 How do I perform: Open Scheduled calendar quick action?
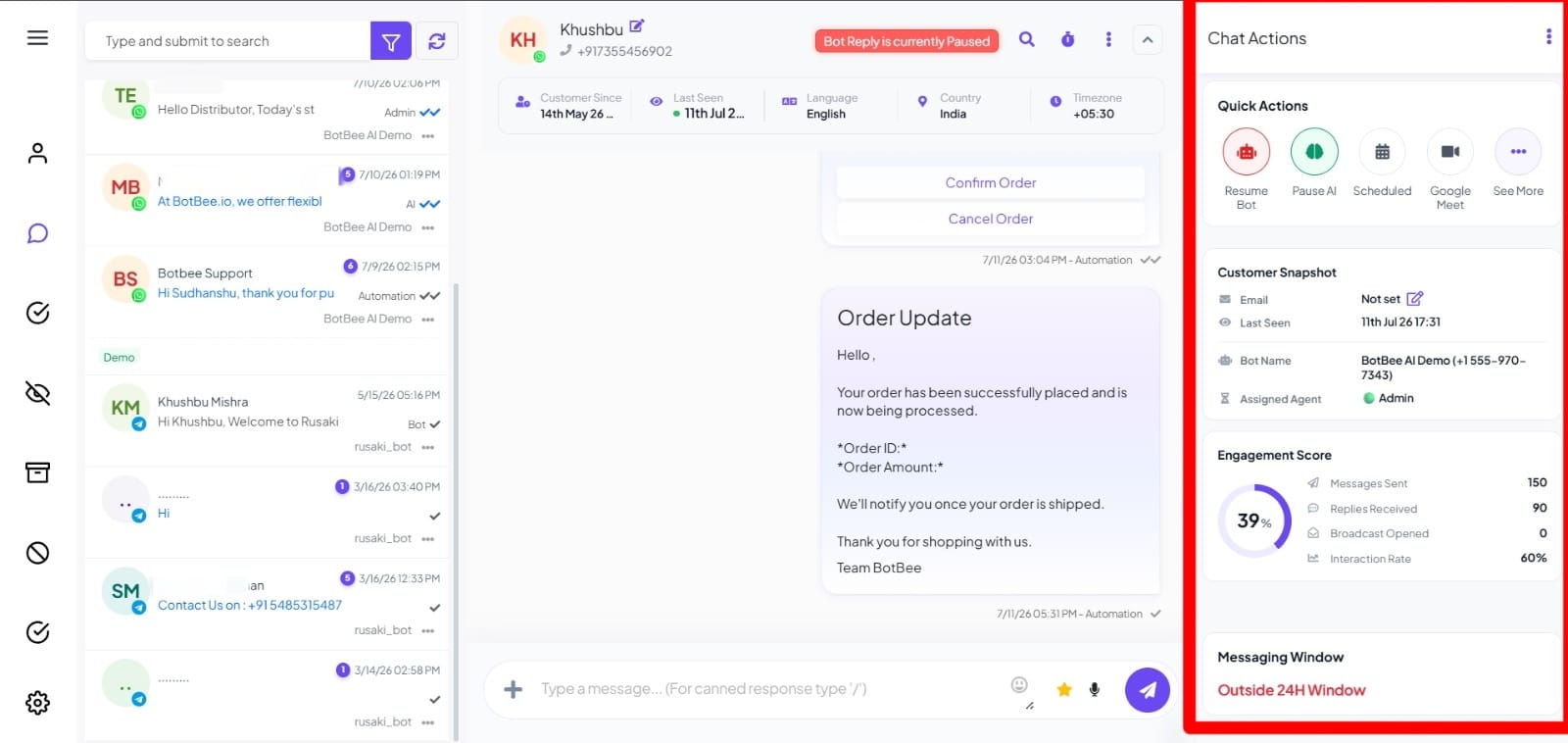(1382, 152)
